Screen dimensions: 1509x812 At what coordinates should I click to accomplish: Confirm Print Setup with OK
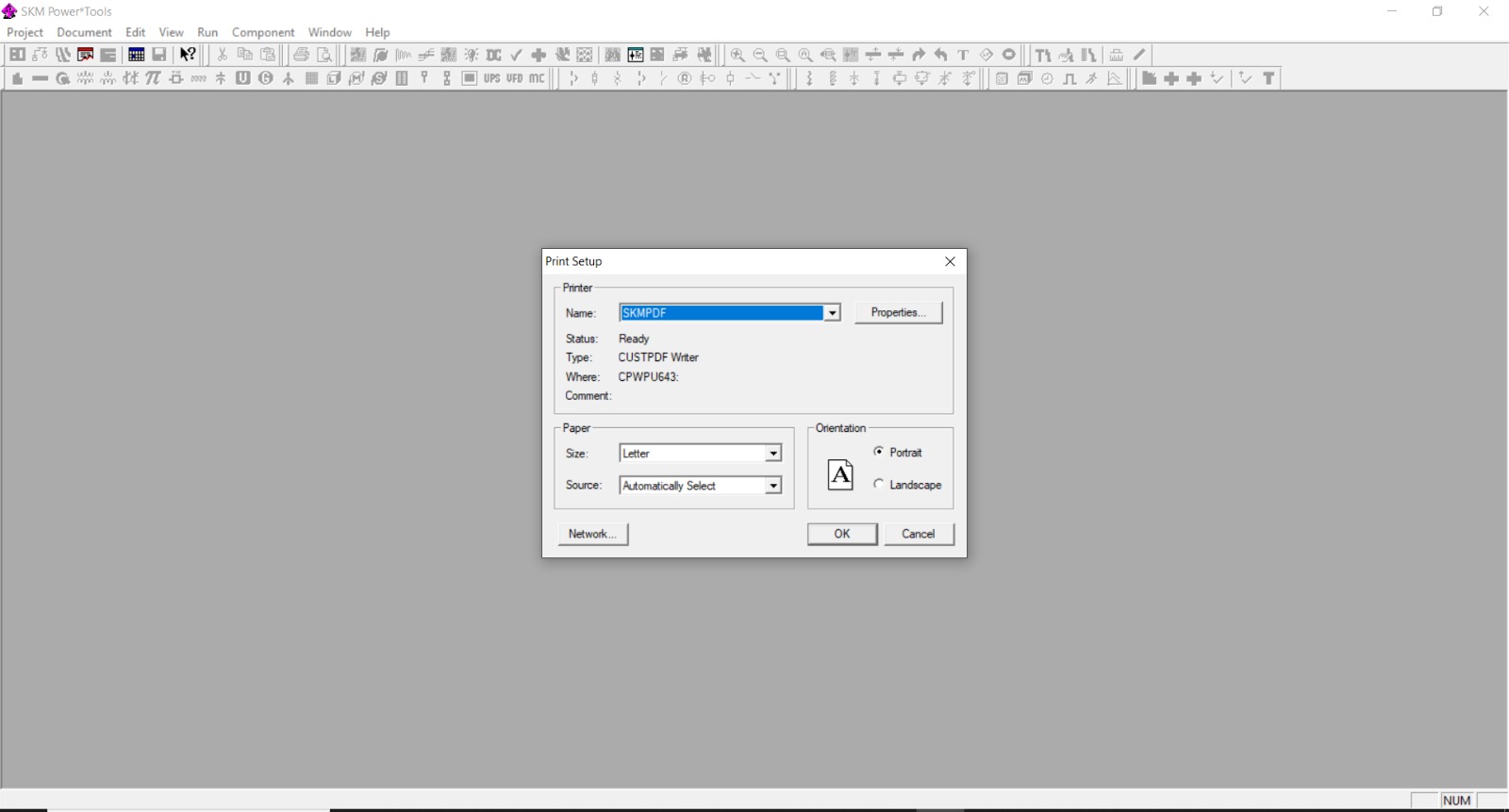(x=842, y=534)
